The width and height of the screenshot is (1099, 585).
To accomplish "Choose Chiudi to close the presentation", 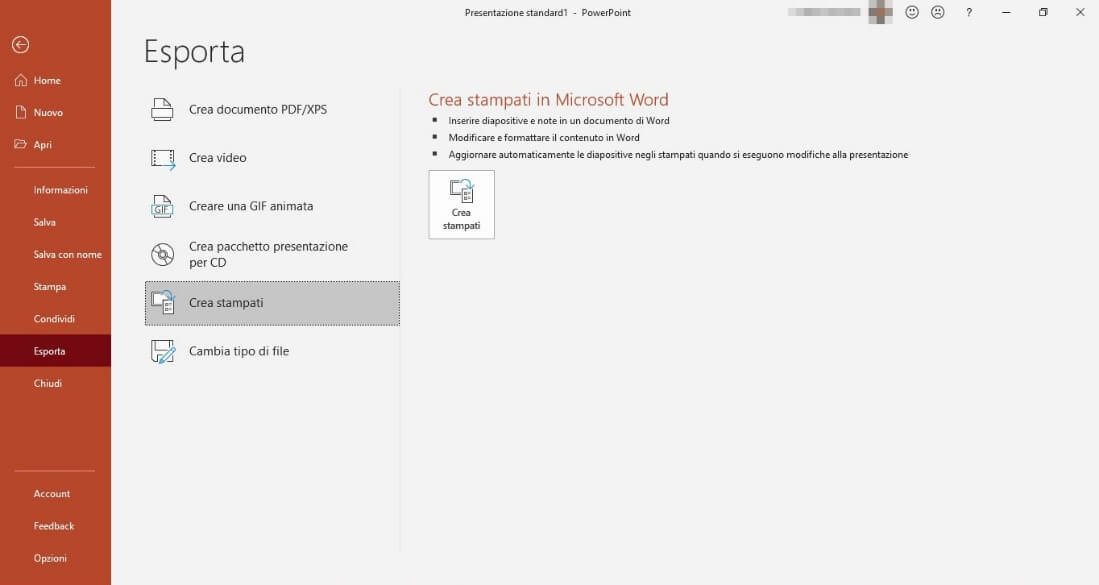I will [48, 383].
